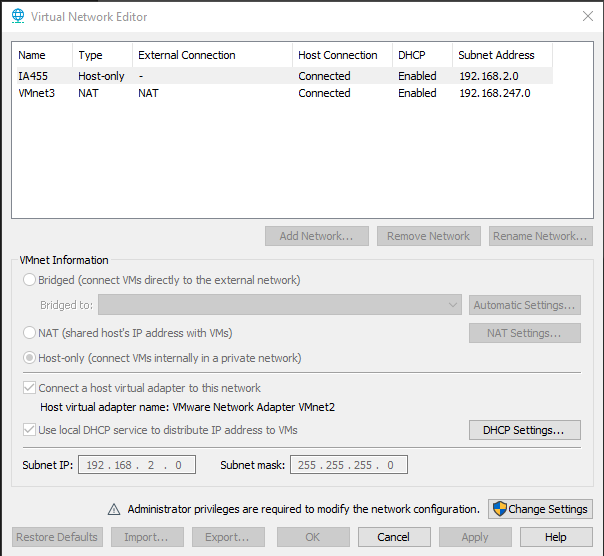Viewport: 604px width, 556px height.
Task: Click the administrator privileges required message
Action: [x=304, y=509]
